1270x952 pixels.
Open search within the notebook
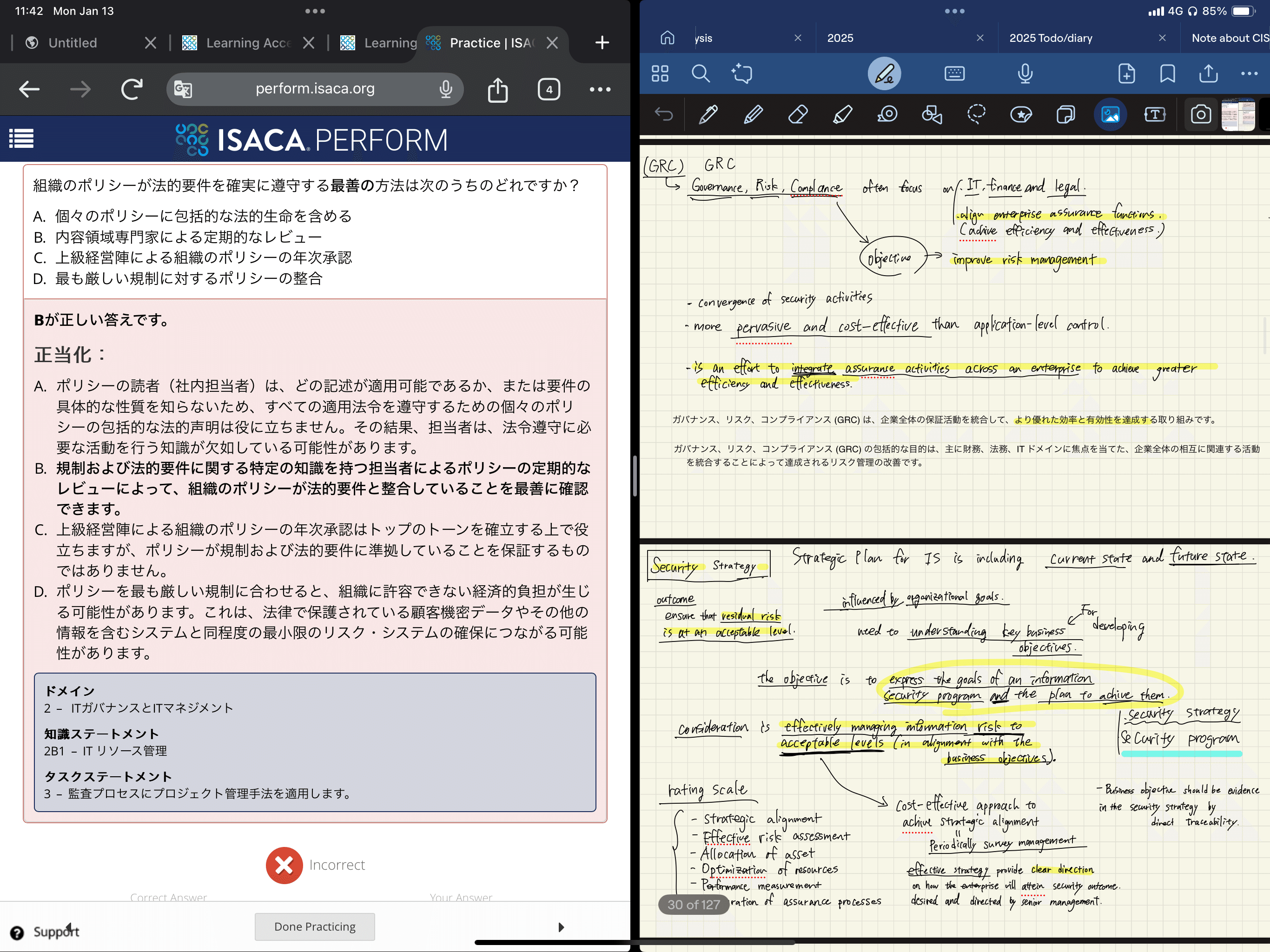click(x=701, y=73)
